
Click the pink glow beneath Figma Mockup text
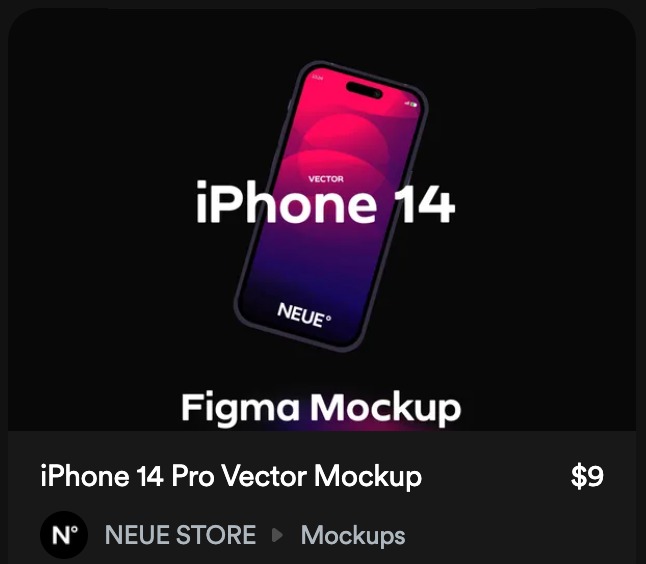(x=350, y=428)
